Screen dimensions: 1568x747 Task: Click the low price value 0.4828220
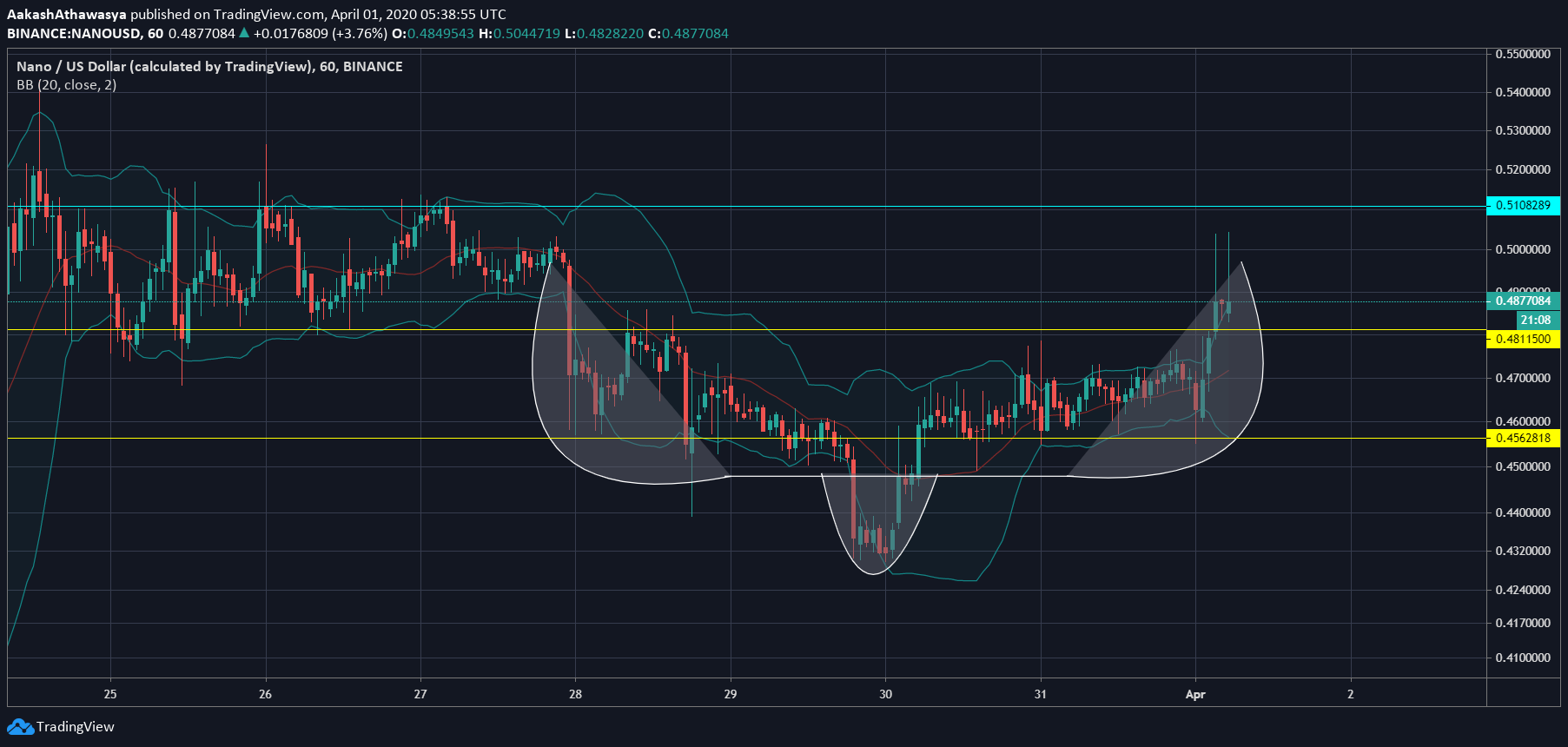(610, 33)
